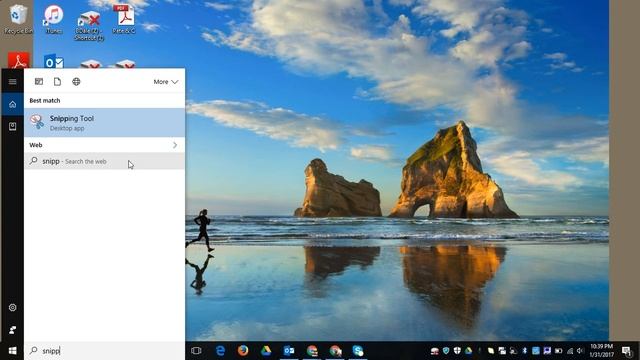Switch to Outlook on the taskbar
The width and height of the screenshot is (640, 360).
click(289, 351)
